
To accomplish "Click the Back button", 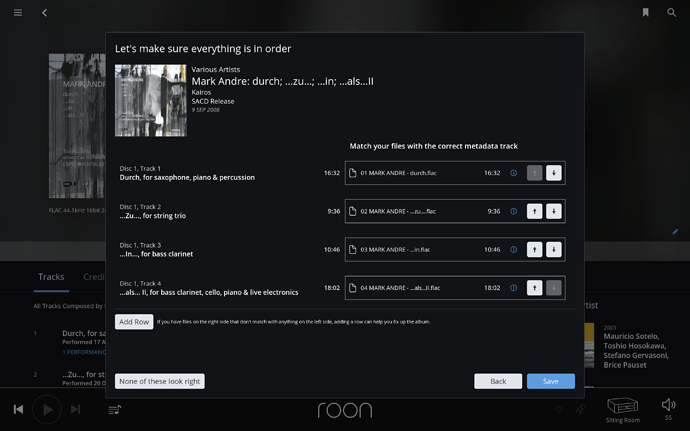I will click(498, 381).
